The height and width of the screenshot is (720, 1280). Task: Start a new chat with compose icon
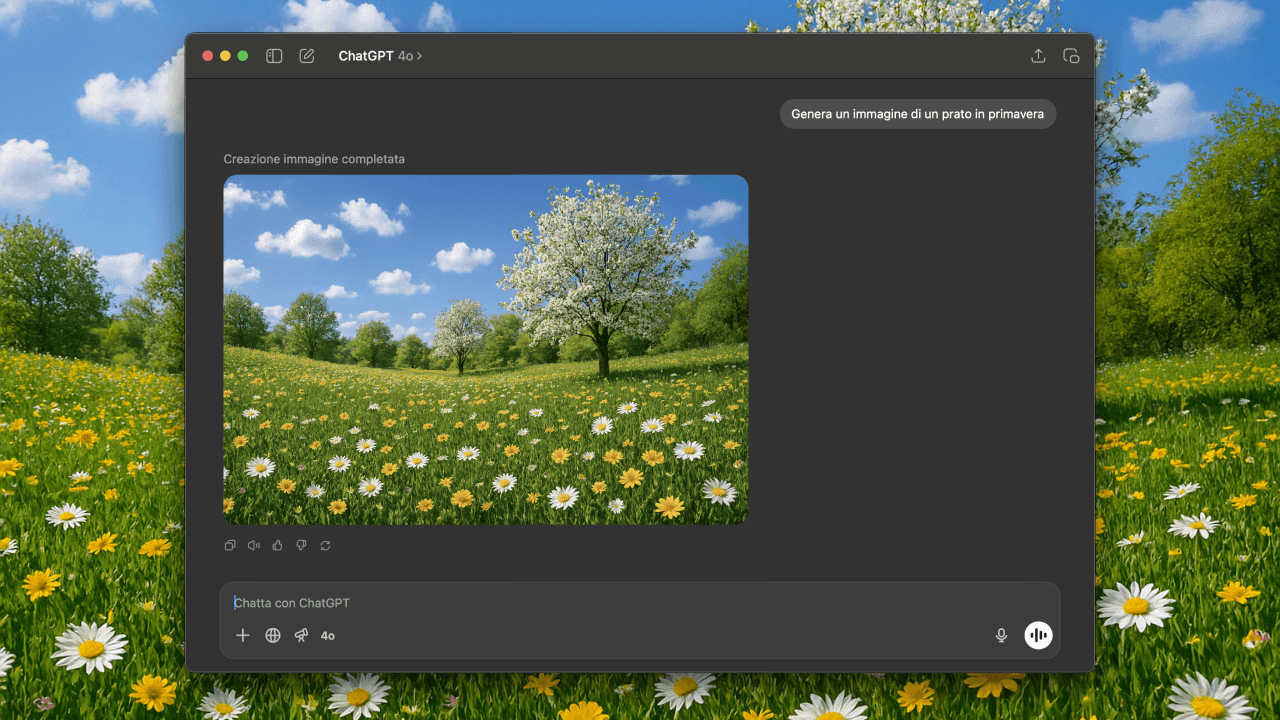307,56
